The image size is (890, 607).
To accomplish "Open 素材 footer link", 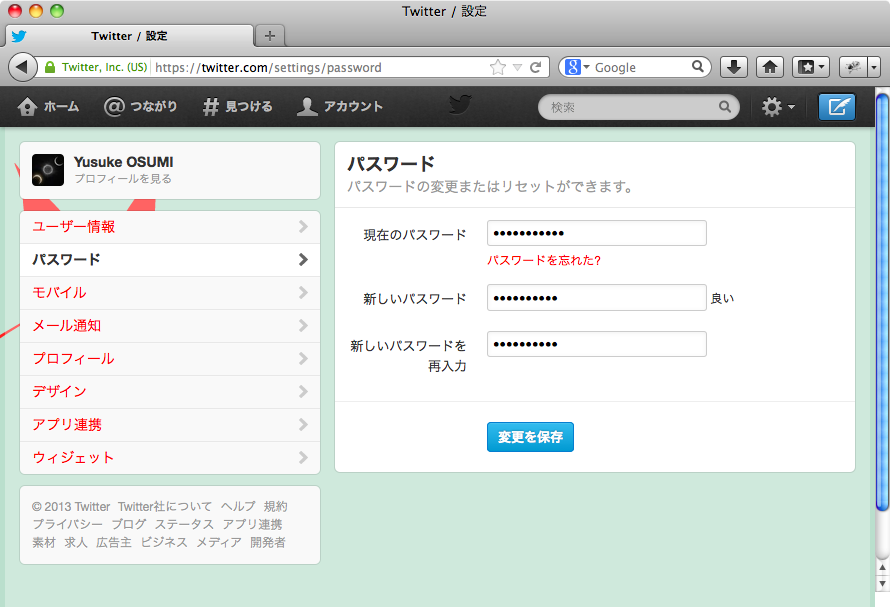I will (44, 542).
